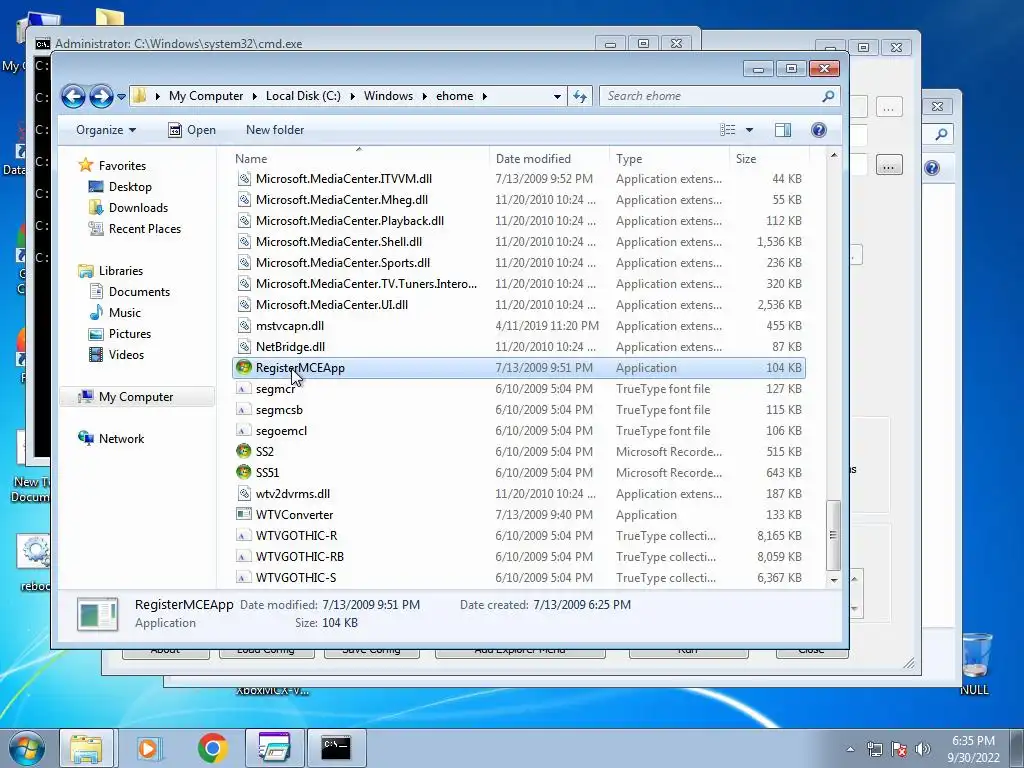Select segmcsb font file

pyautogui.click(x=279, y=410)
